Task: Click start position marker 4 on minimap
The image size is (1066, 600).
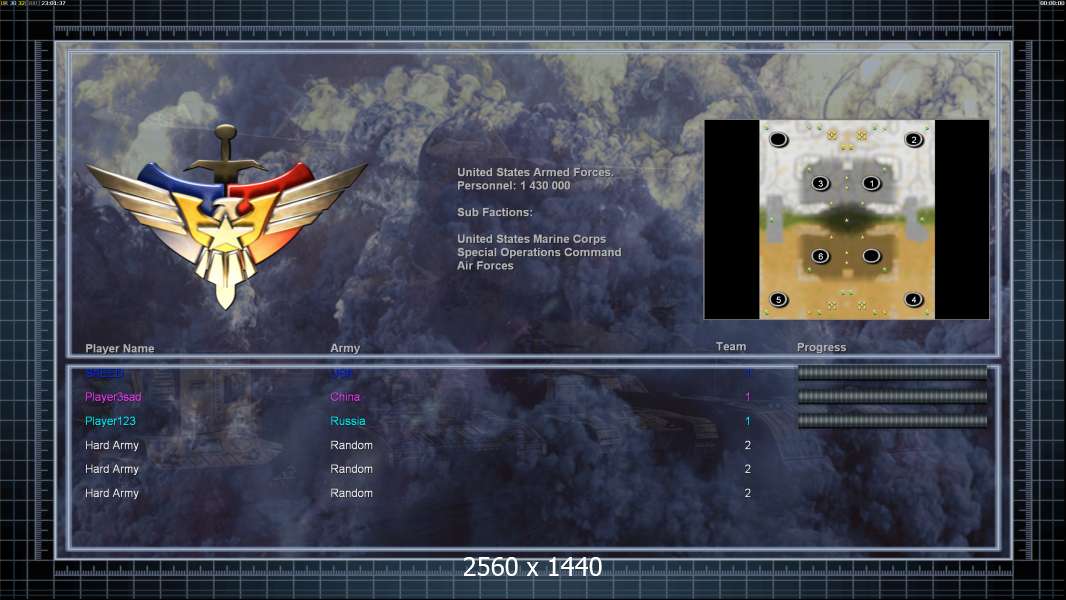Action: [x=914, y=299]
